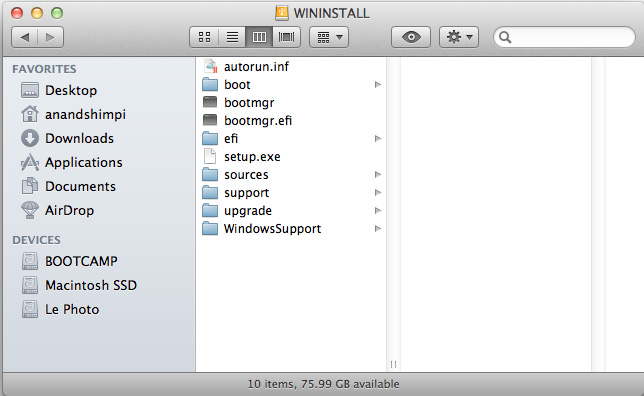
Task: Open AirDrop in the sidebar
Action: point(69,210)
